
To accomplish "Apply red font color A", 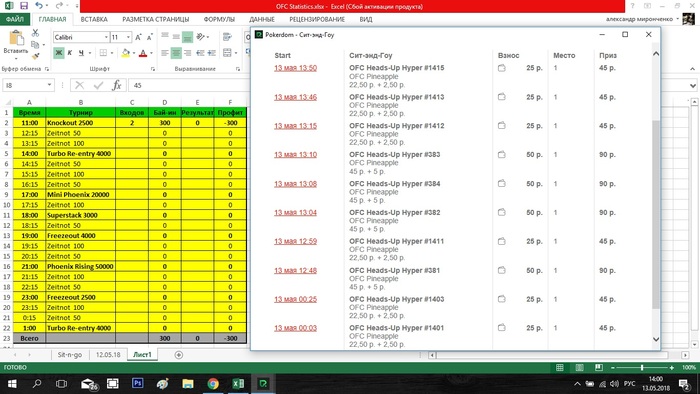I will (143, 53).
